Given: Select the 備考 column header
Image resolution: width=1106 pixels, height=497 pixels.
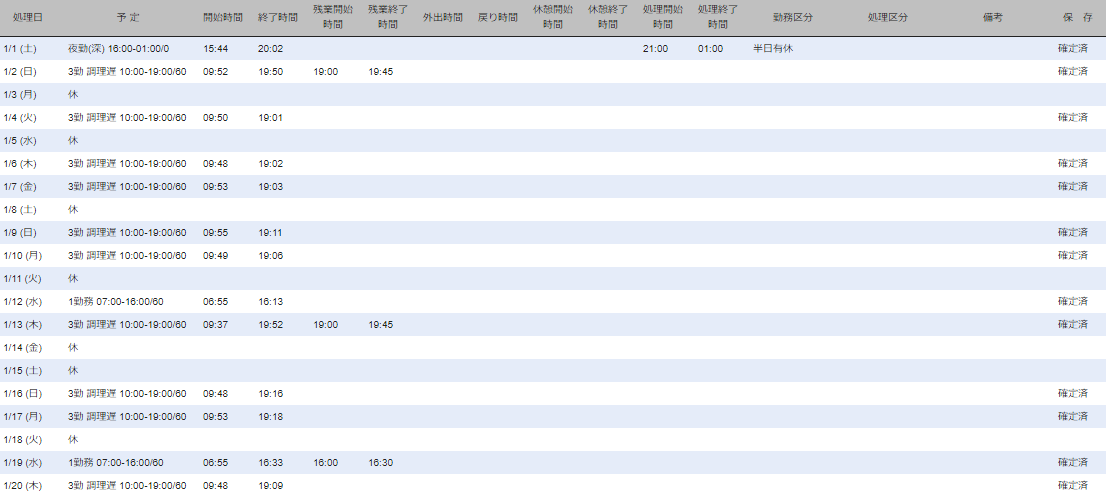Looking at the screenshot, I should tap(992, 18).
